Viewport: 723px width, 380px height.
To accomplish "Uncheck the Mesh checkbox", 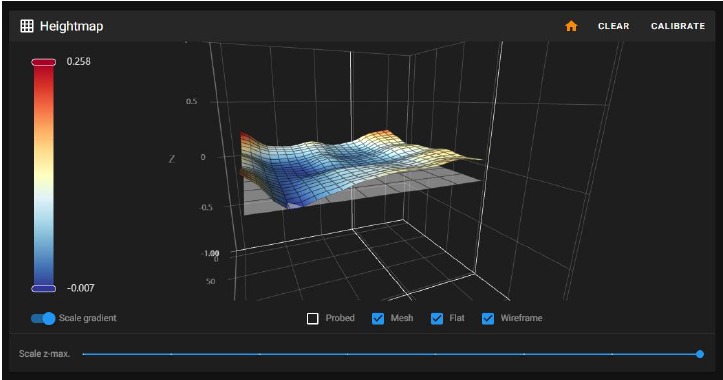I will 378,318.
